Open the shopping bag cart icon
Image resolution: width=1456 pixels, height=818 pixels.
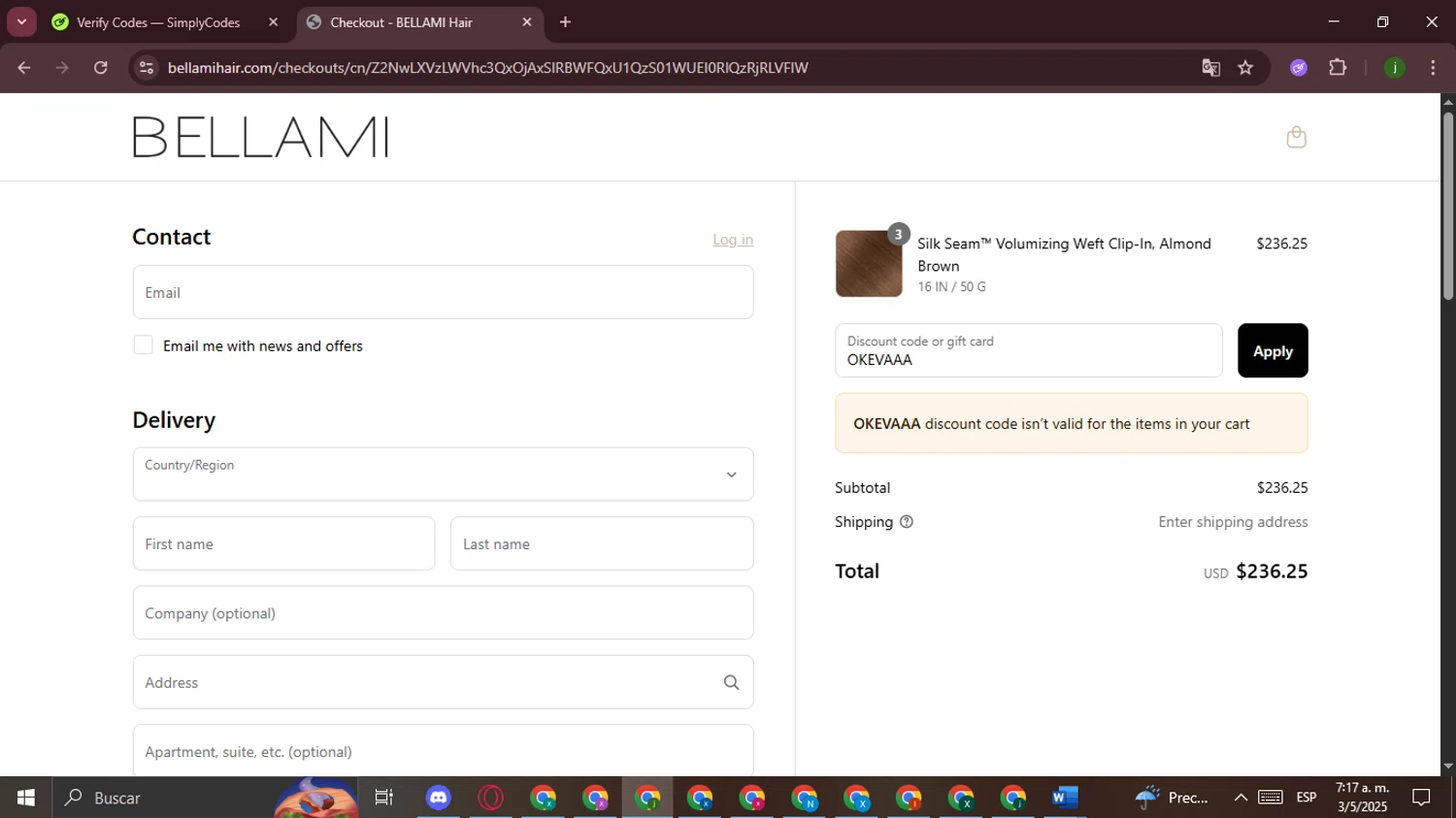click(x=1296, y=137)
